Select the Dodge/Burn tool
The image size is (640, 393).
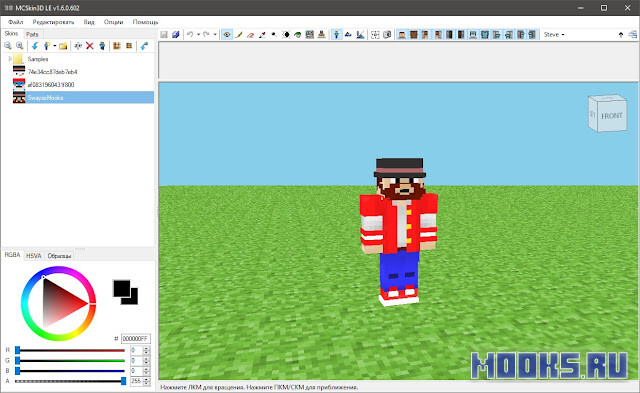pyautogui.click(x=274, y=35)
